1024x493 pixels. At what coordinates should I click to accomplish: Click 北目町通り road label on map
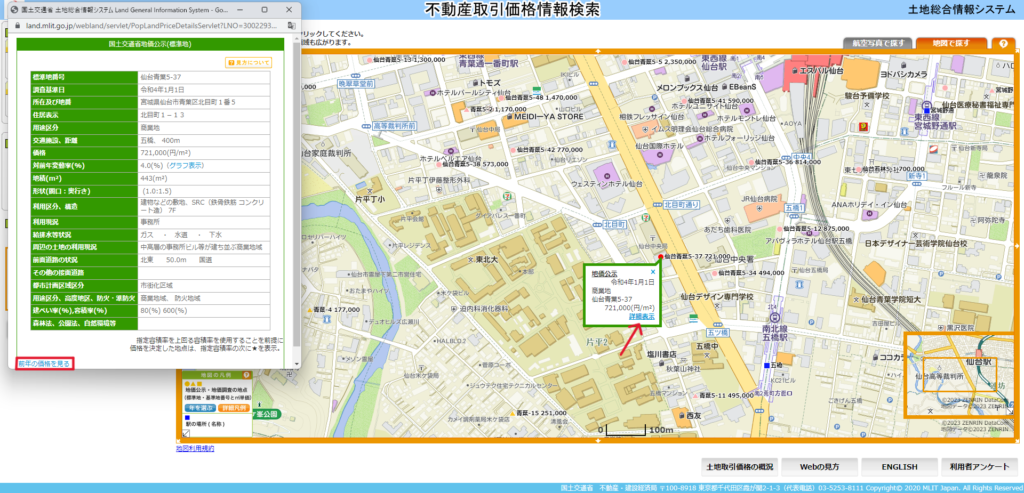[x=681, y=204]
